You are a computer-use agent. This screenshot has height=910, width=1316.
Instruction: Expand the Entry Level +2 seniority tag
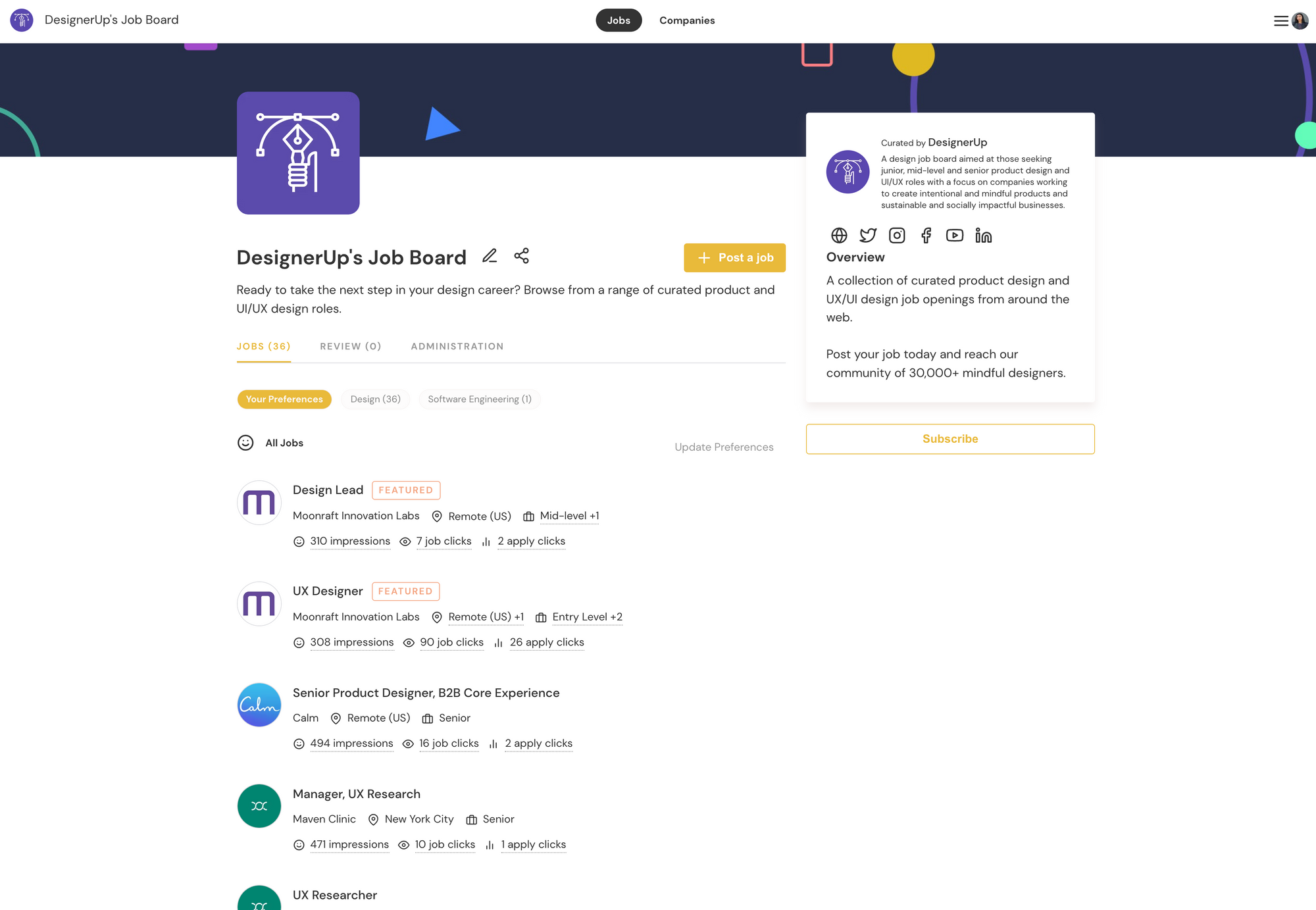tap(587, 617)
